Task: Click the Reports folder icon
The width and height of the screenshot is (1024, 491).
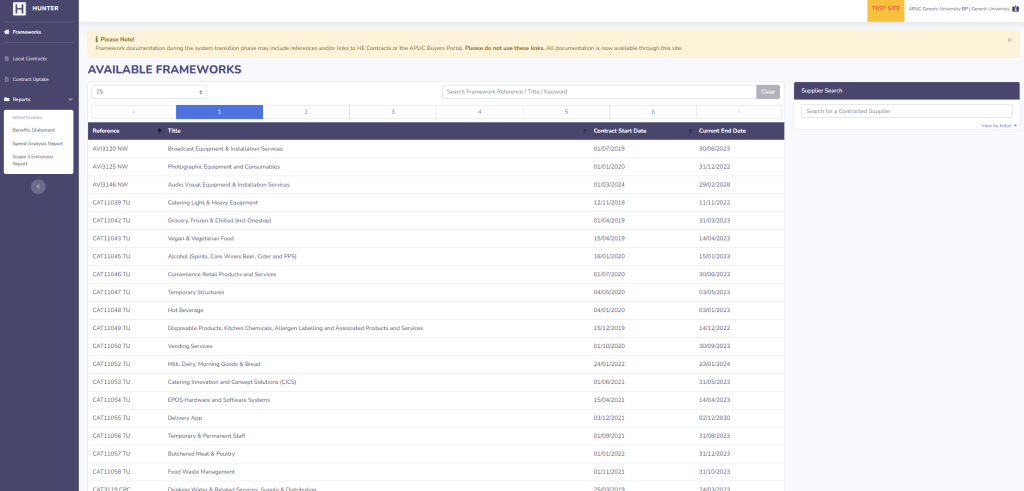Action: click(7, 100)
